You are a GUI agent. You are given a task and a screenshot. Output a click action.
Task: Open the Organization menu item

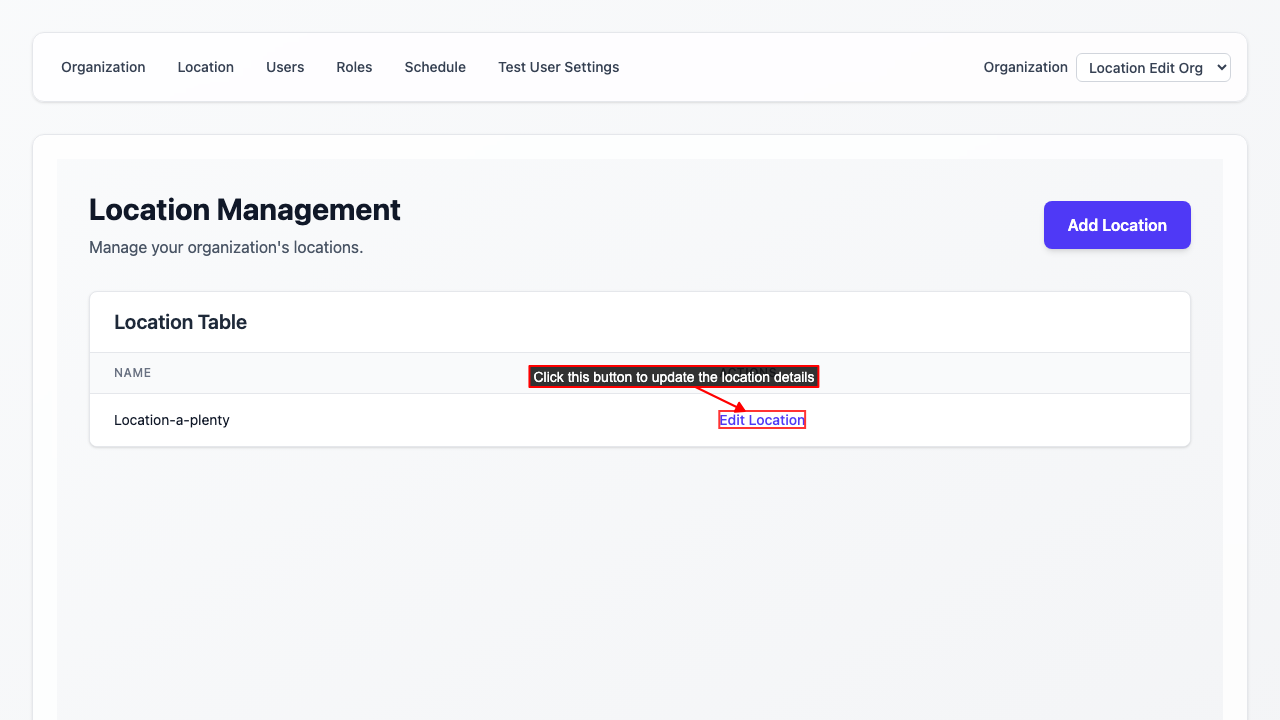coord(103,67)
